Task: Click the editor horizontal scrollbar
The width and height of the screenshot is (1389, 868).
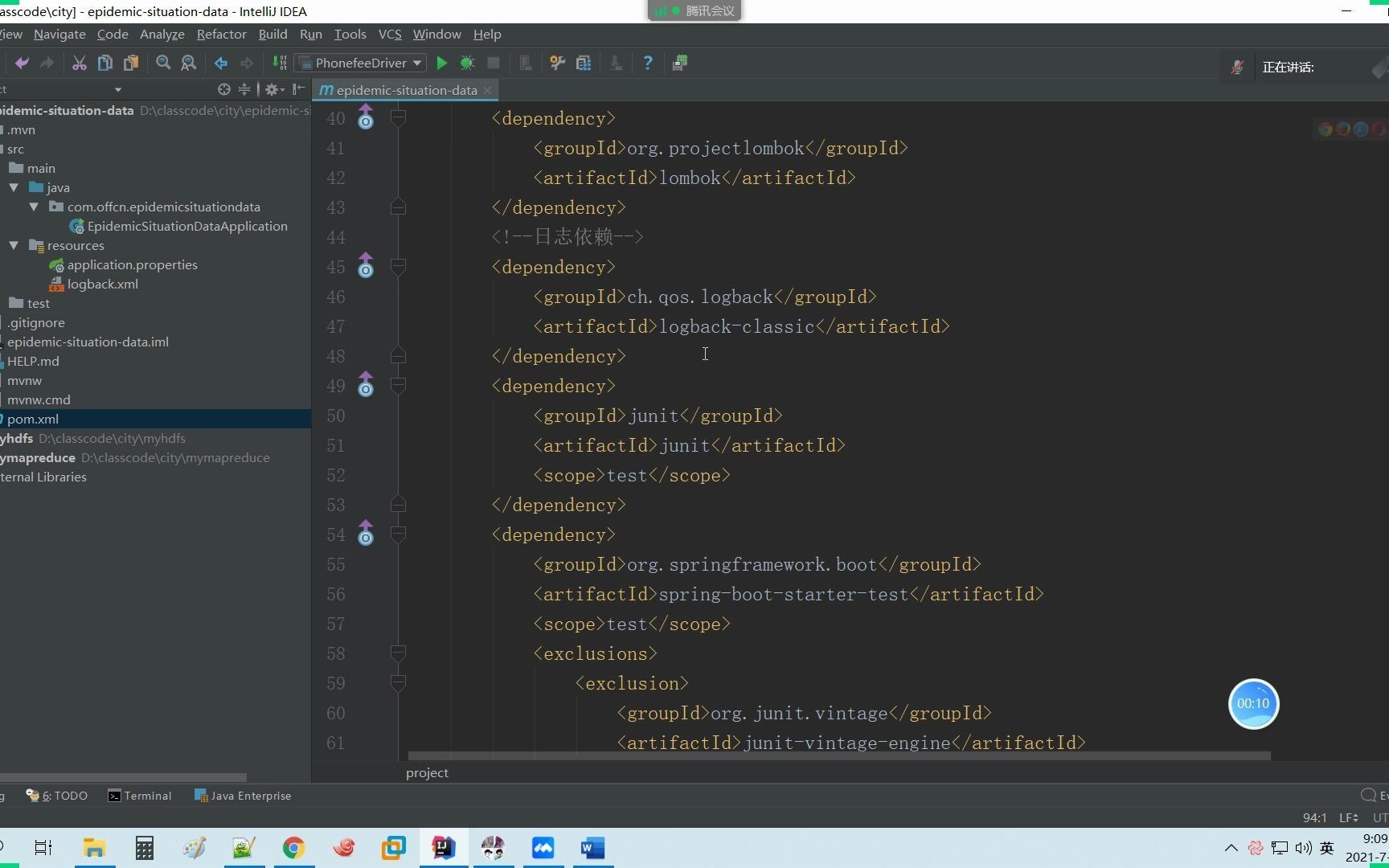Action: coord(839,755)
